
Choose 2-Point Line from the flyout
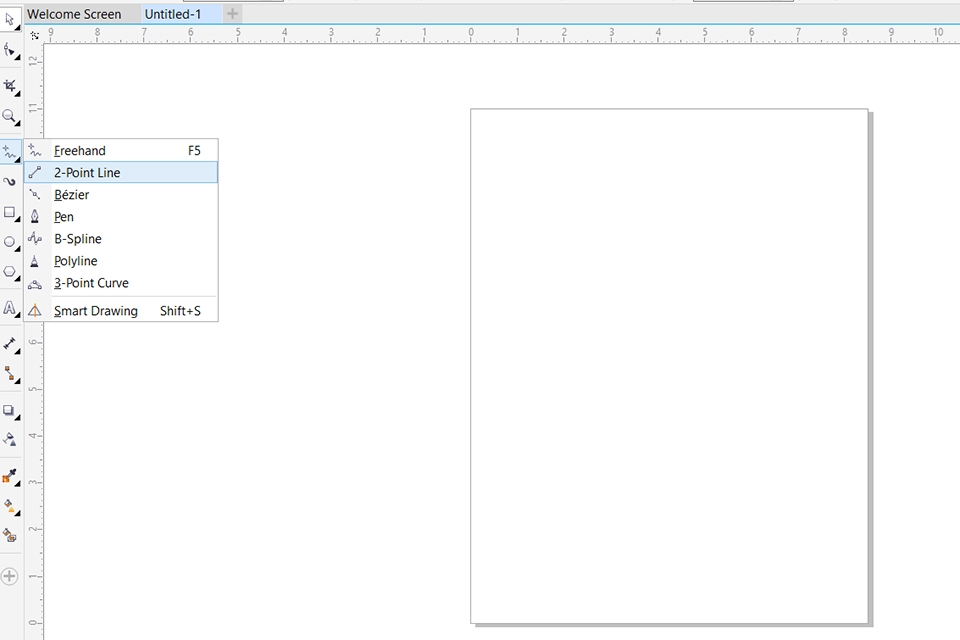click(x=87, y=173)
